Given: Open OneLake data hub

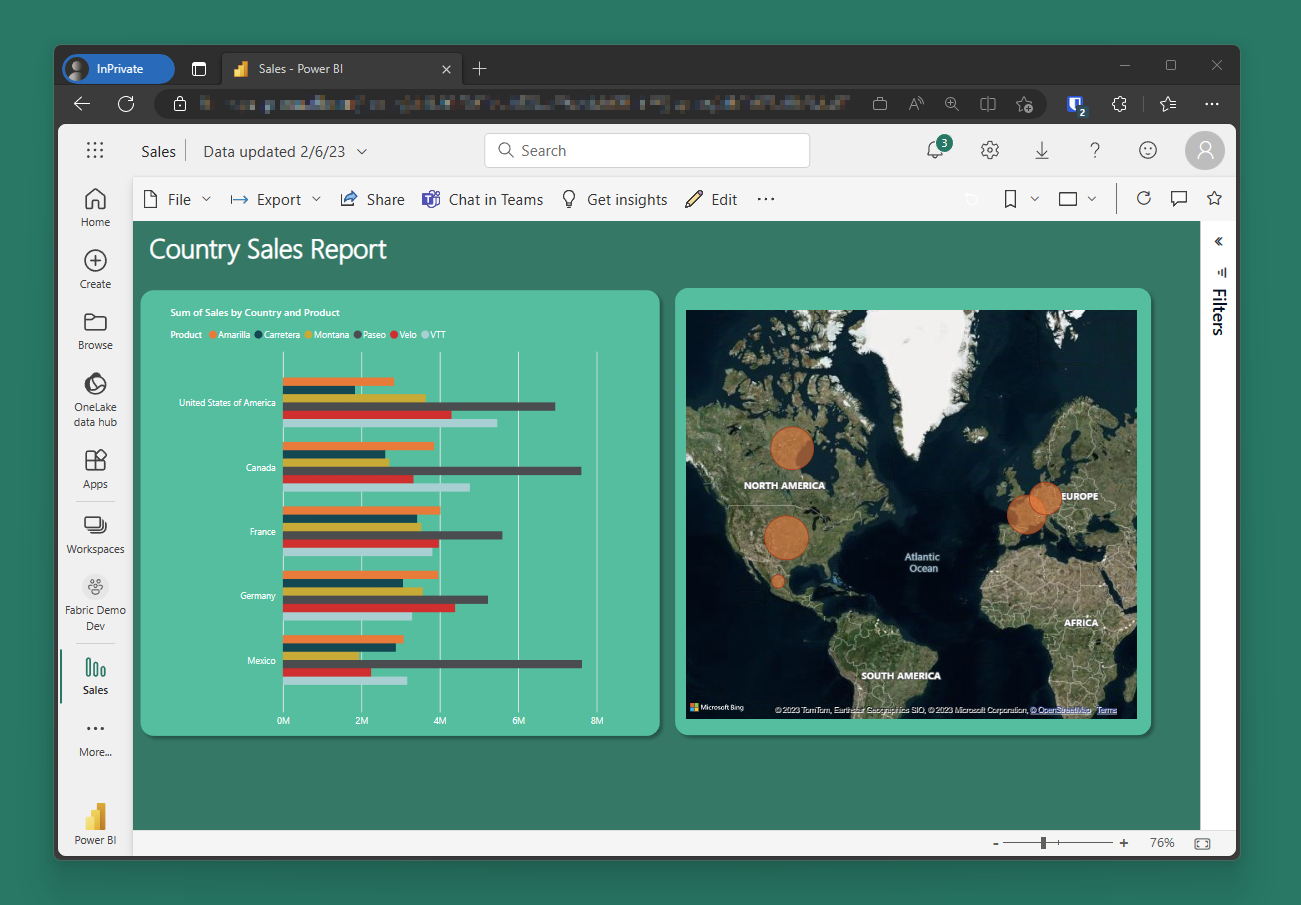Looking at the screenshot, I should tap(95, 400).
